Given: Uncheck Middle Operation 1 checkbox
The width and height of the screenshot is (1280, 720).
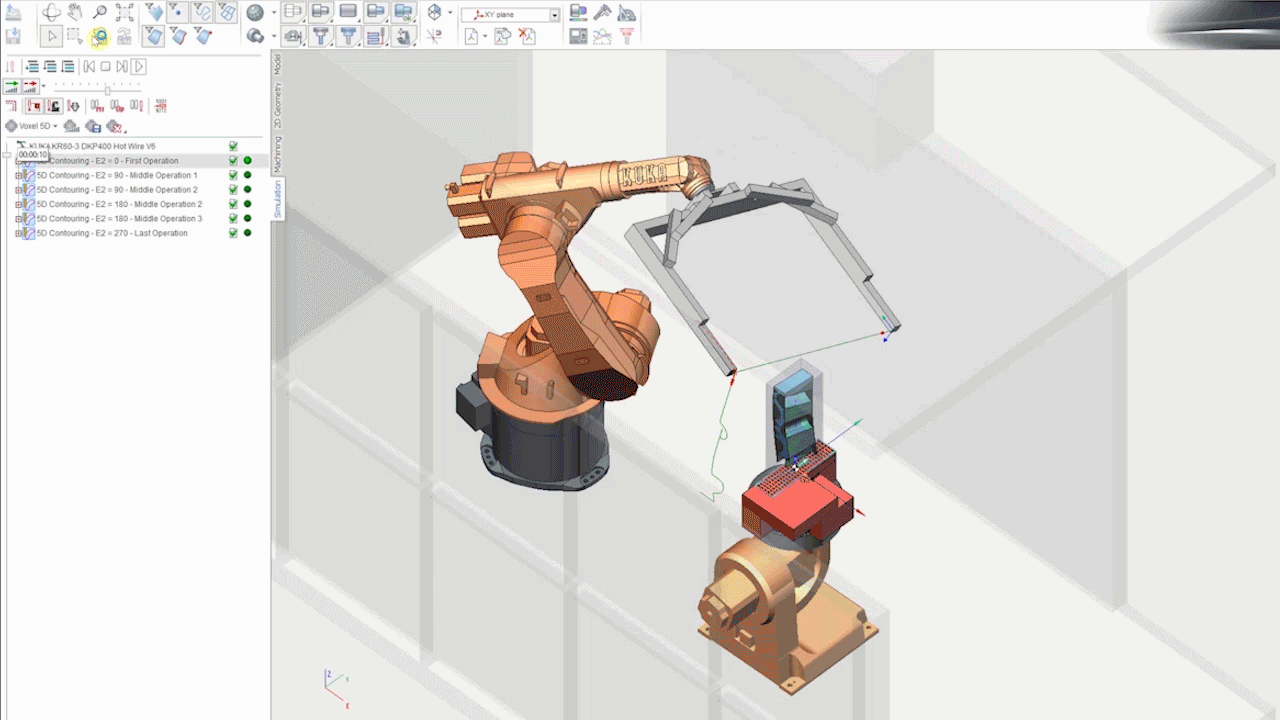Looking at the screenshot, I should pyautogui.click(x=233, y=175).
